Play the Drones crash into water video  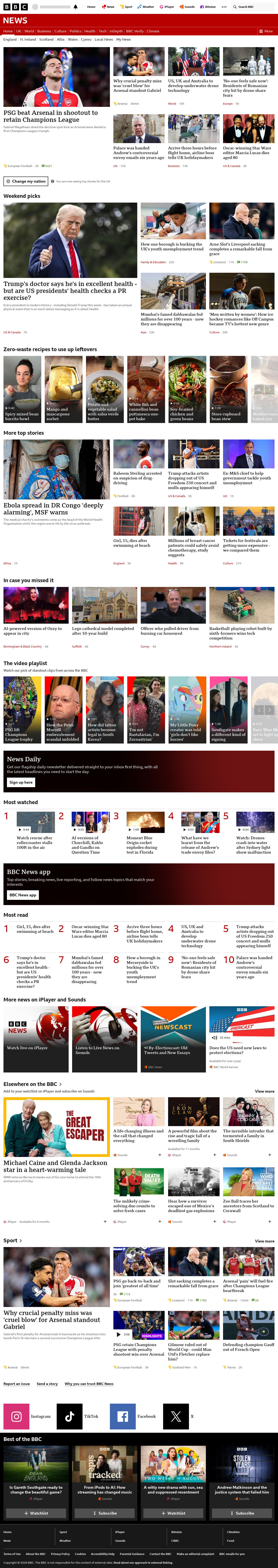(255, 822)
